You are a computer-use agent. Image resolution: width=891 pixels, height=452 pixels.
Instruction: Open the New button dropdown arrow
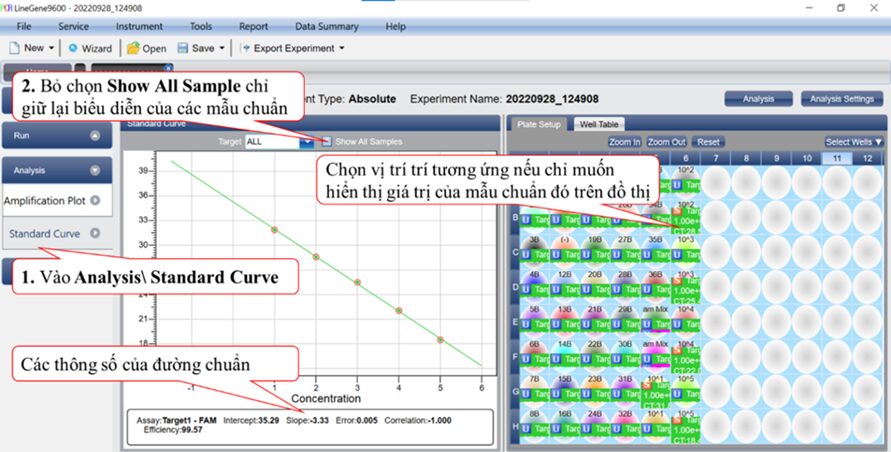(51, 48)
